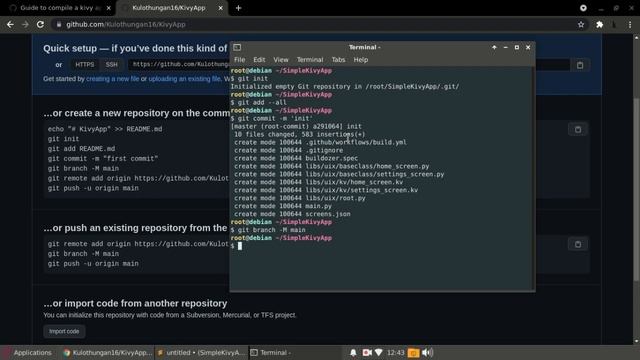This screenshot has height=360, width=640.
Task: Click the lock icon in address bar
Action: pyautogui.click(x=59, y=24)
